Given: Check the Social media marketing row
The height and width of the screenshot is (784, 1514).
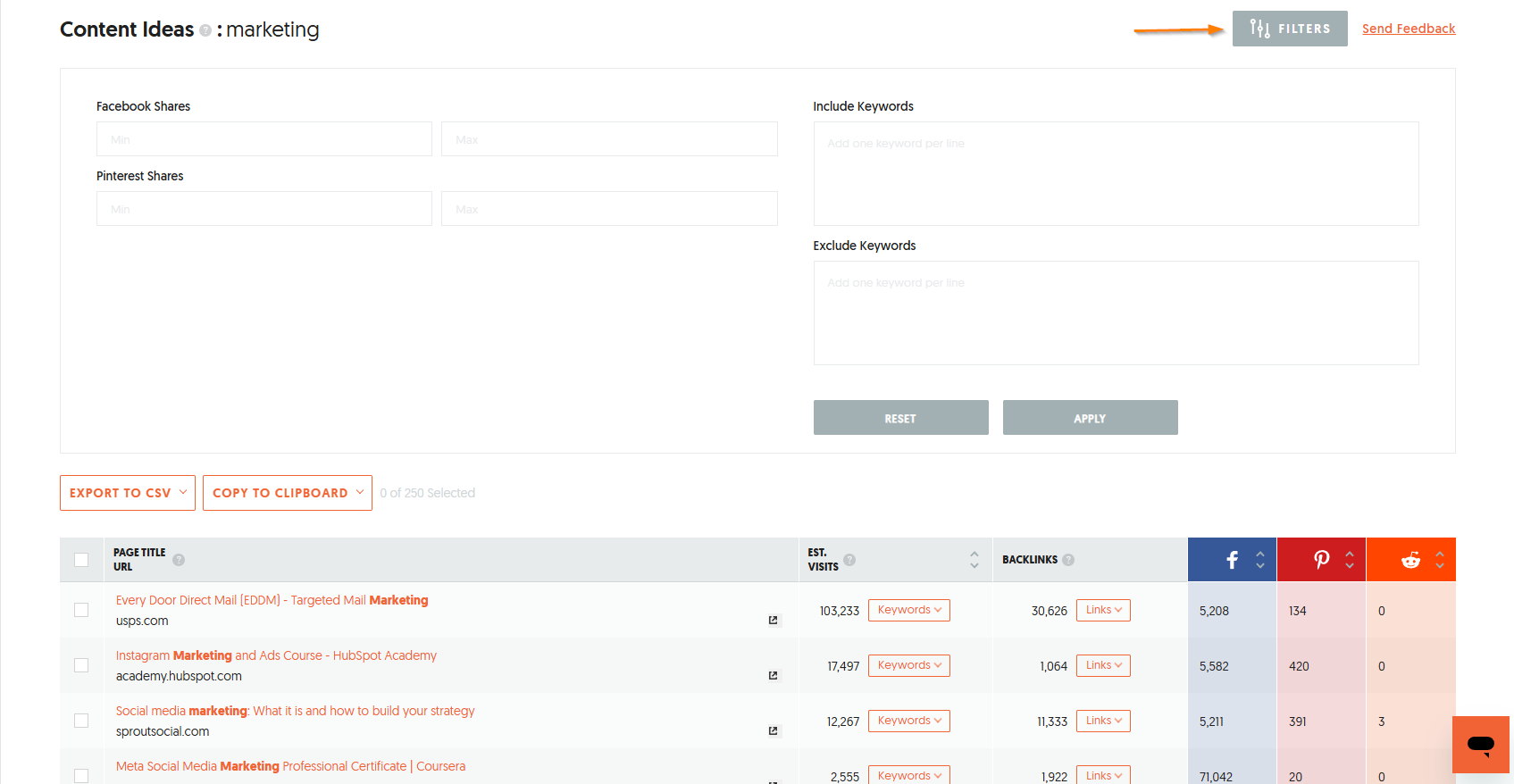Looking at the screenshot, I should click(x=81, y=721).
